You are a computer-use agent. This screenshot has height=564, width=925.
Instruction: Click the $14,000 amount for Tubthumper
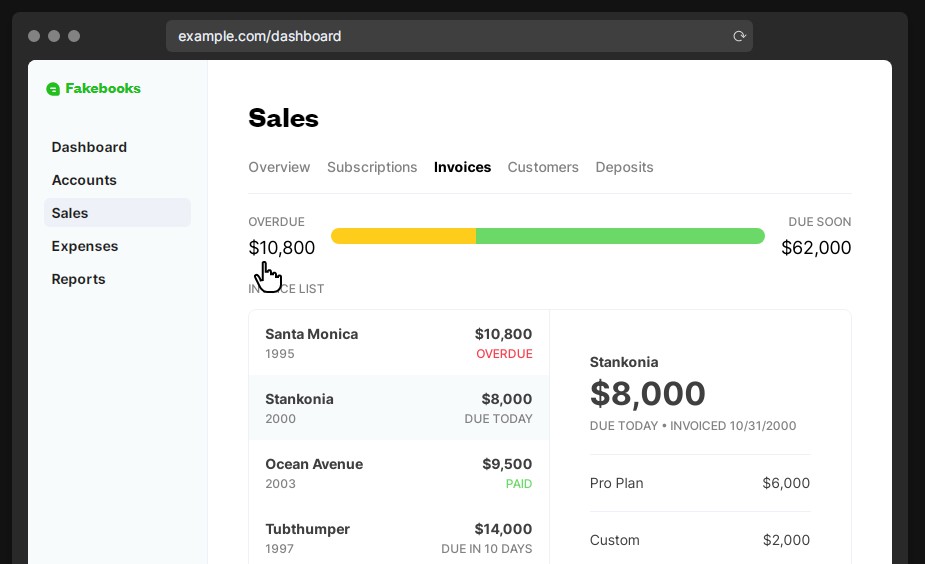point(503,529)
